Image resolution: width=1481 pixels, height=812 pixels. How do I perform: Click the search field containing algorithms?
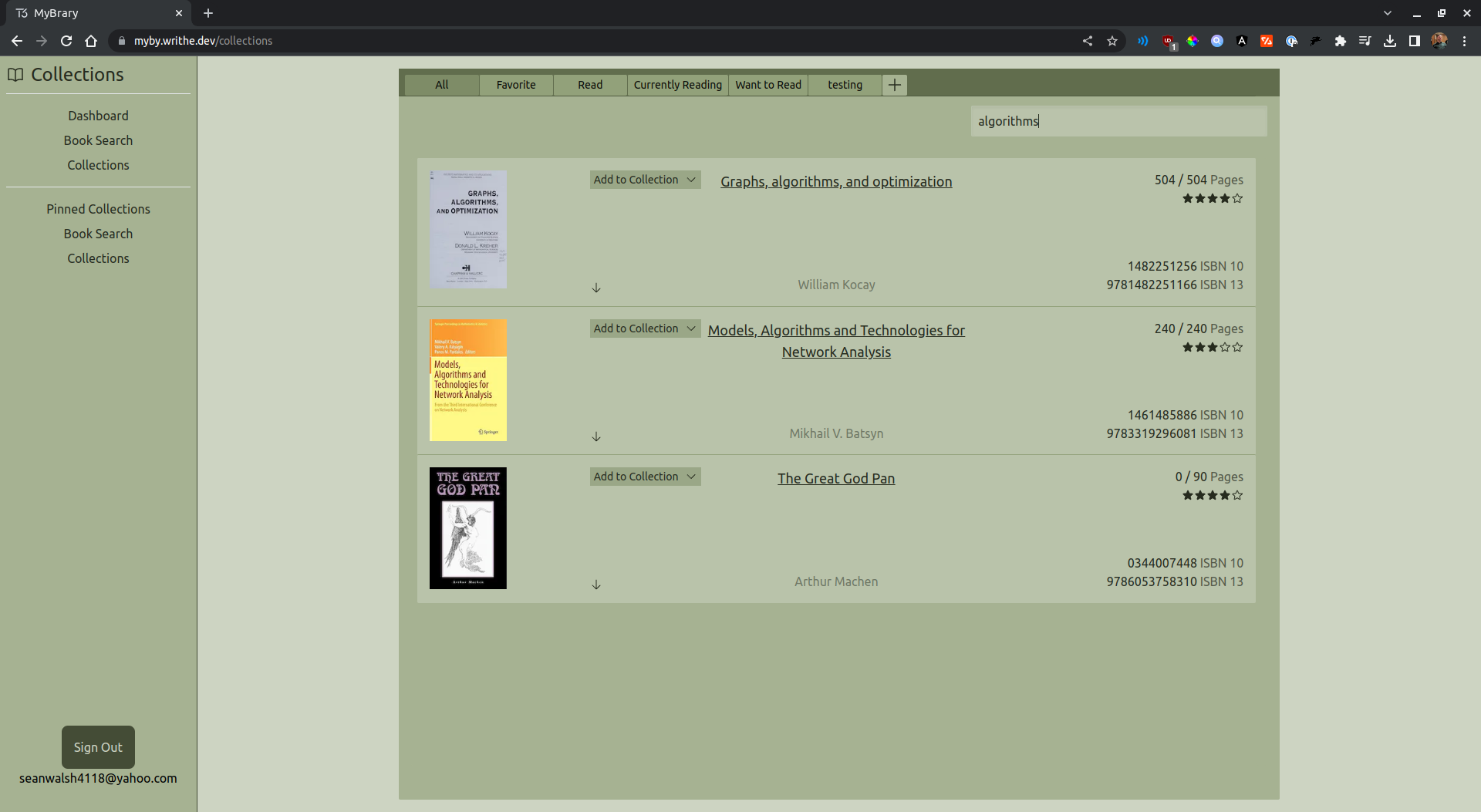1118,121
